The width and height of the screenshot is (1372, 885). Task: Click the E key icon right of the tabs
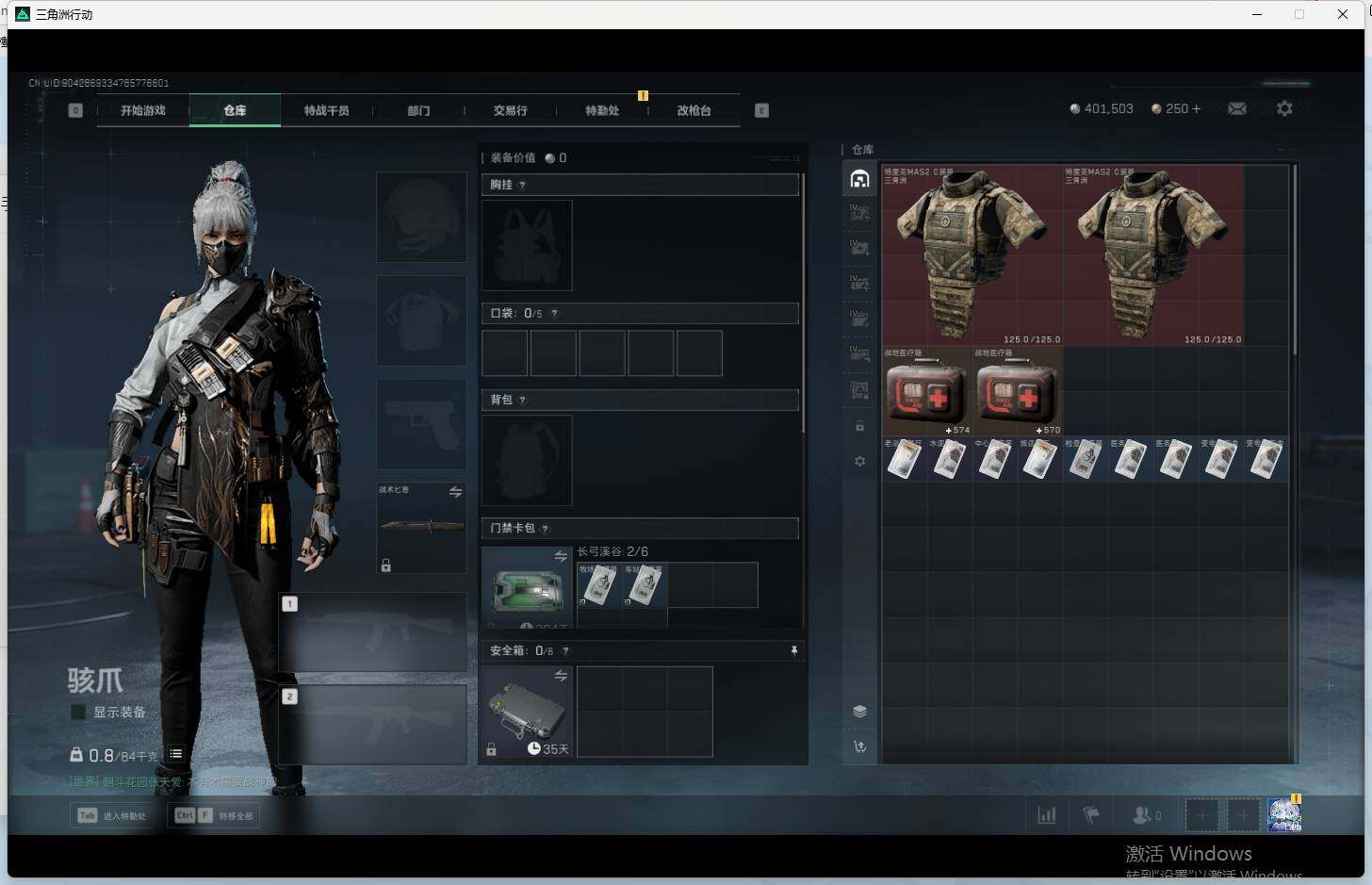tap(761, 110)
